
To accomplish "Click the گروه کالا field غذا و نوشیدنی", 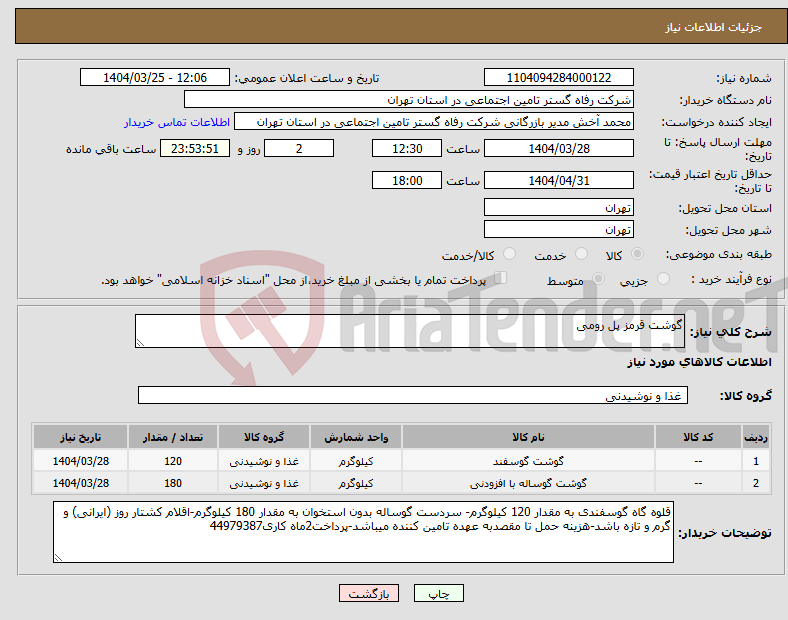I will pyautogui.click(x=413, y=395).
